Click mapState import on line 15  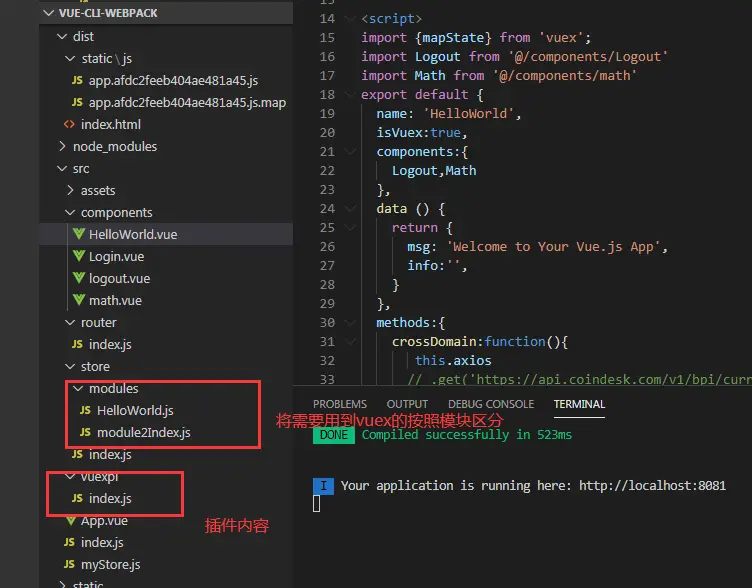click(x=453, y=38)
